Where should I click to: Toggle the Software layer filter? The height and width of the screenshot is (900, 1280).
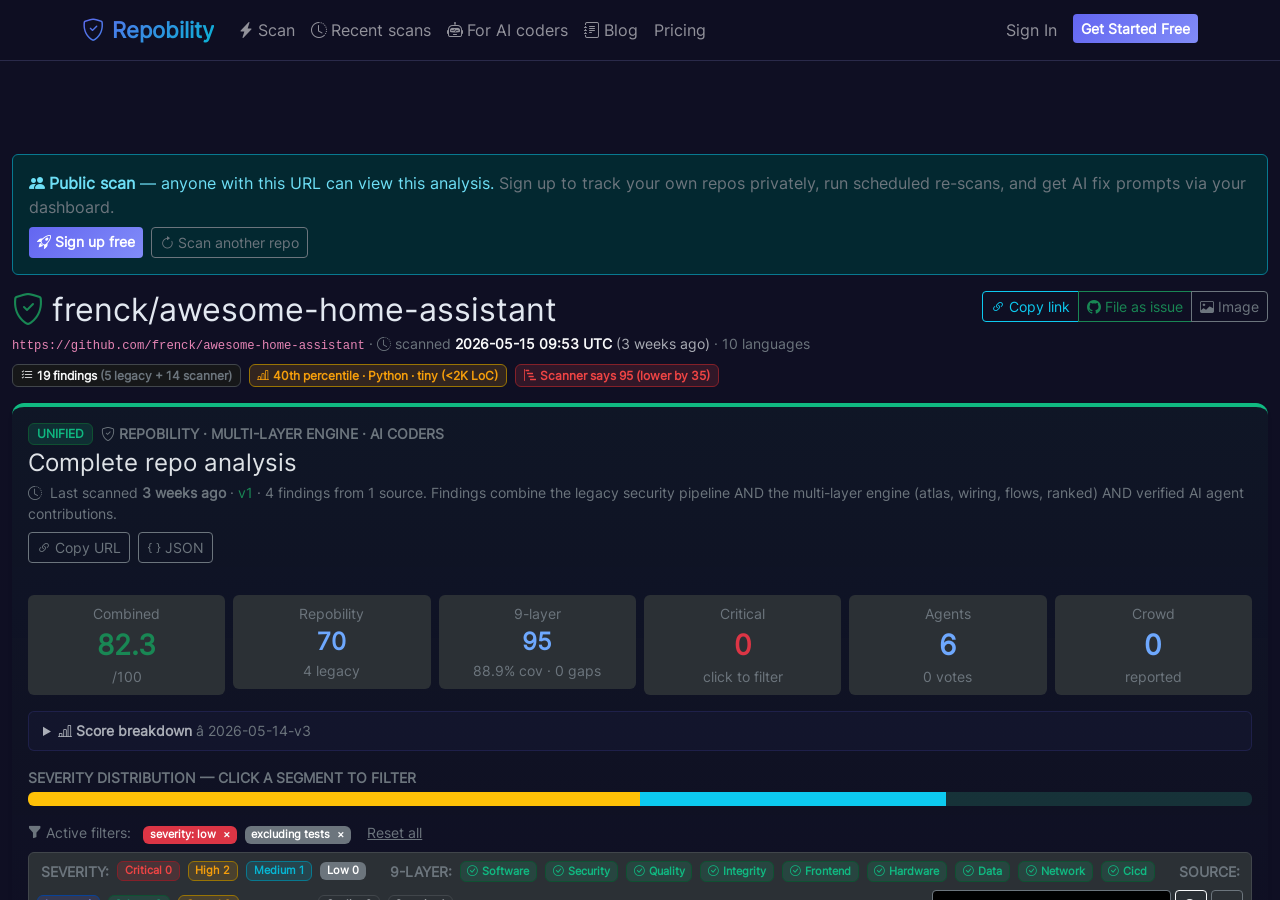pyautogui.click(x=498, y=871)
